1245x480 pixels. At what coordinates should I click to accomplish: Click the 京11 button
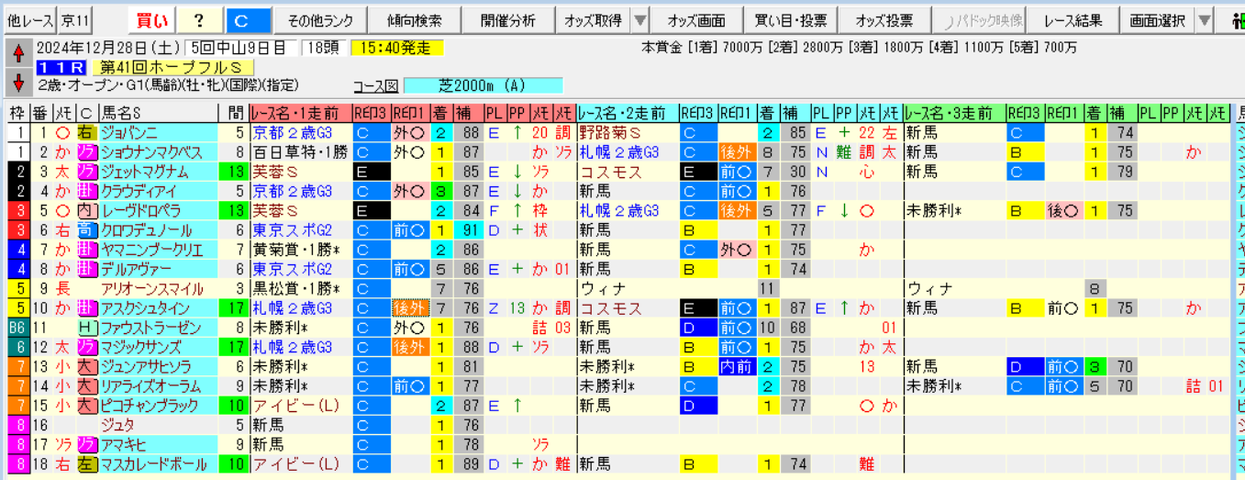point(74,20)
